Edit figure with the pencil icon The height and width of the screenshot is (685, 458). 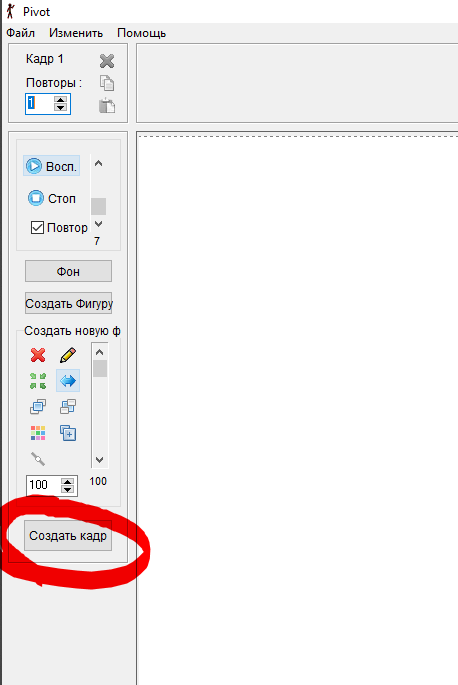[68, 355]
